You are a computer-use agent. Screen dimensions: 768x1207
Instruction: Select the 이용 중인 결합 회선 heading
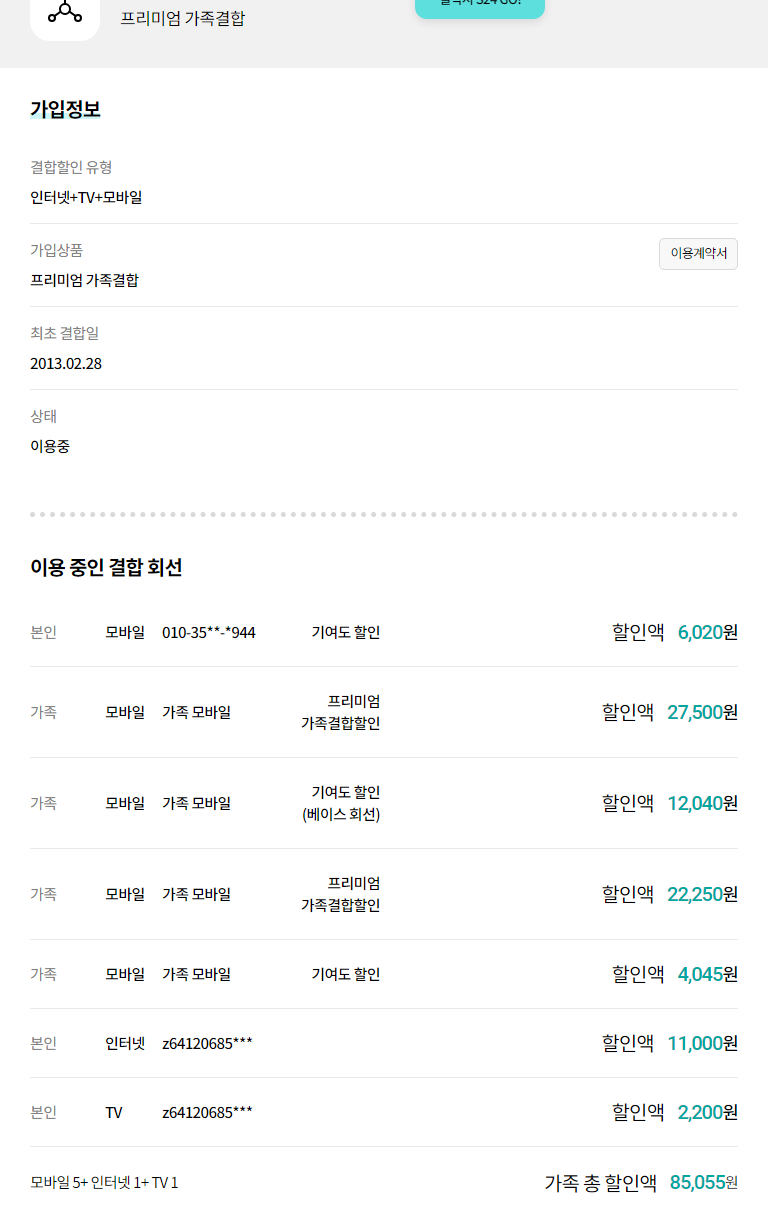[106, 568]
